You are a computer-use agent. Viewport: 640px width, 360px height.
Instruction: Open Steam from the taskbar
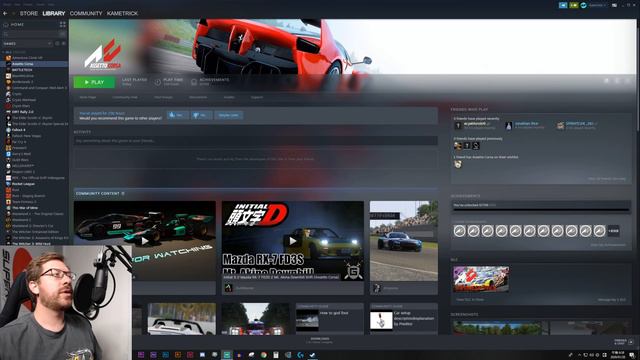[x=312, y=355]
